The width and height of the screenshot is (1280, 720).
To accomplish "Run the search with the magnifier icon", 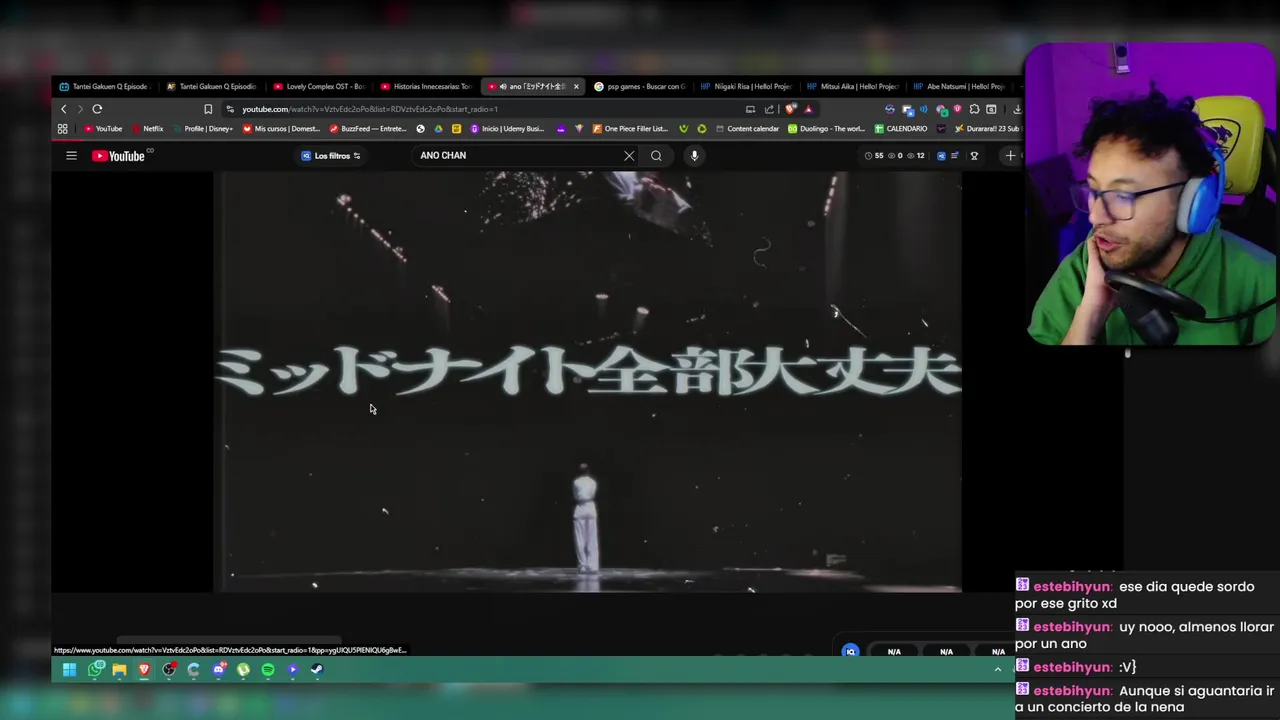I will [x=656, y=156].
